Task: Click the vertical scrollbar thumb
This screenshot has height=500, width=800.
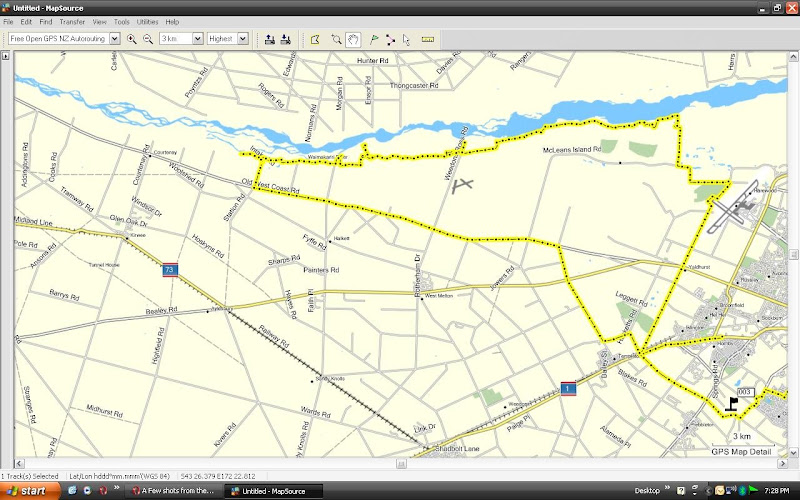Action: (x=793, y=254)
